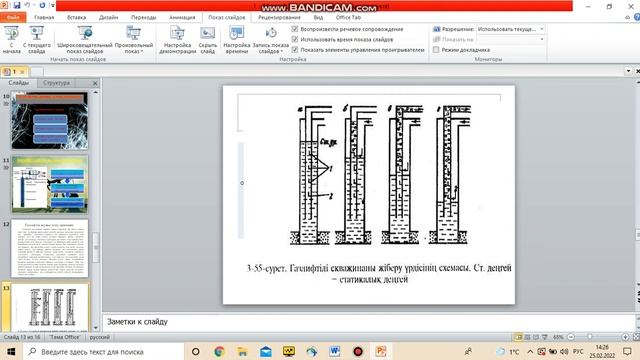Click Save icon in Quick Access Toolbar

[x=17, y=5]
